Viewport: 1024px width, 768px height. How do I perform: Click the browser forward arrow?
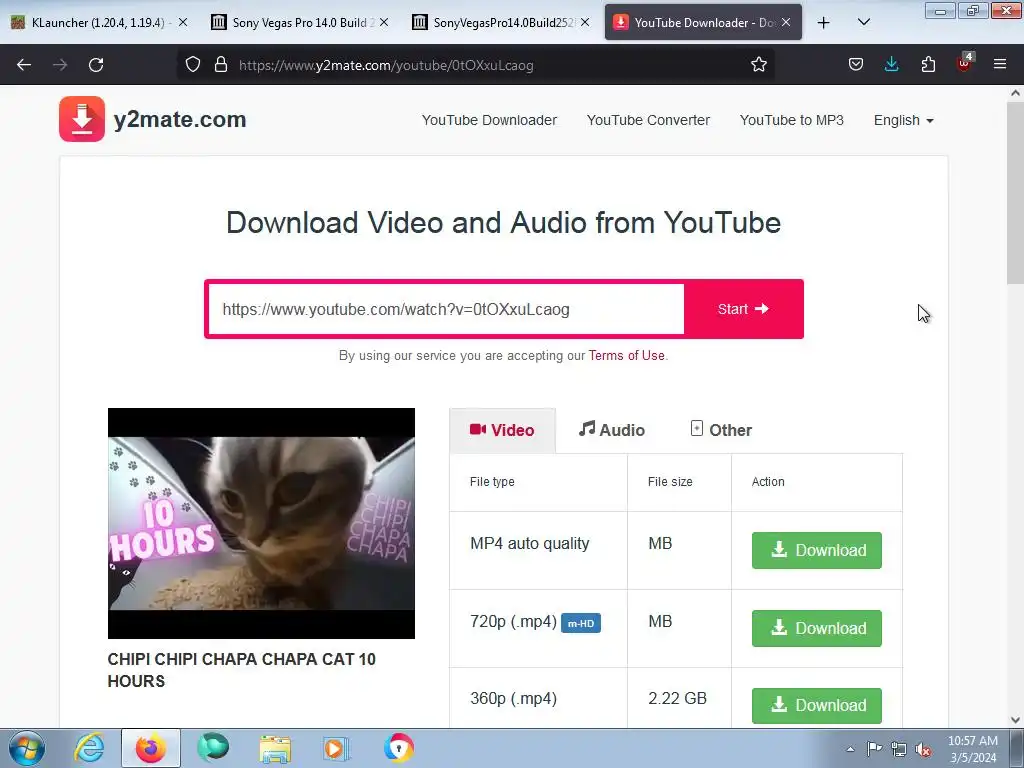click(60, 65)
